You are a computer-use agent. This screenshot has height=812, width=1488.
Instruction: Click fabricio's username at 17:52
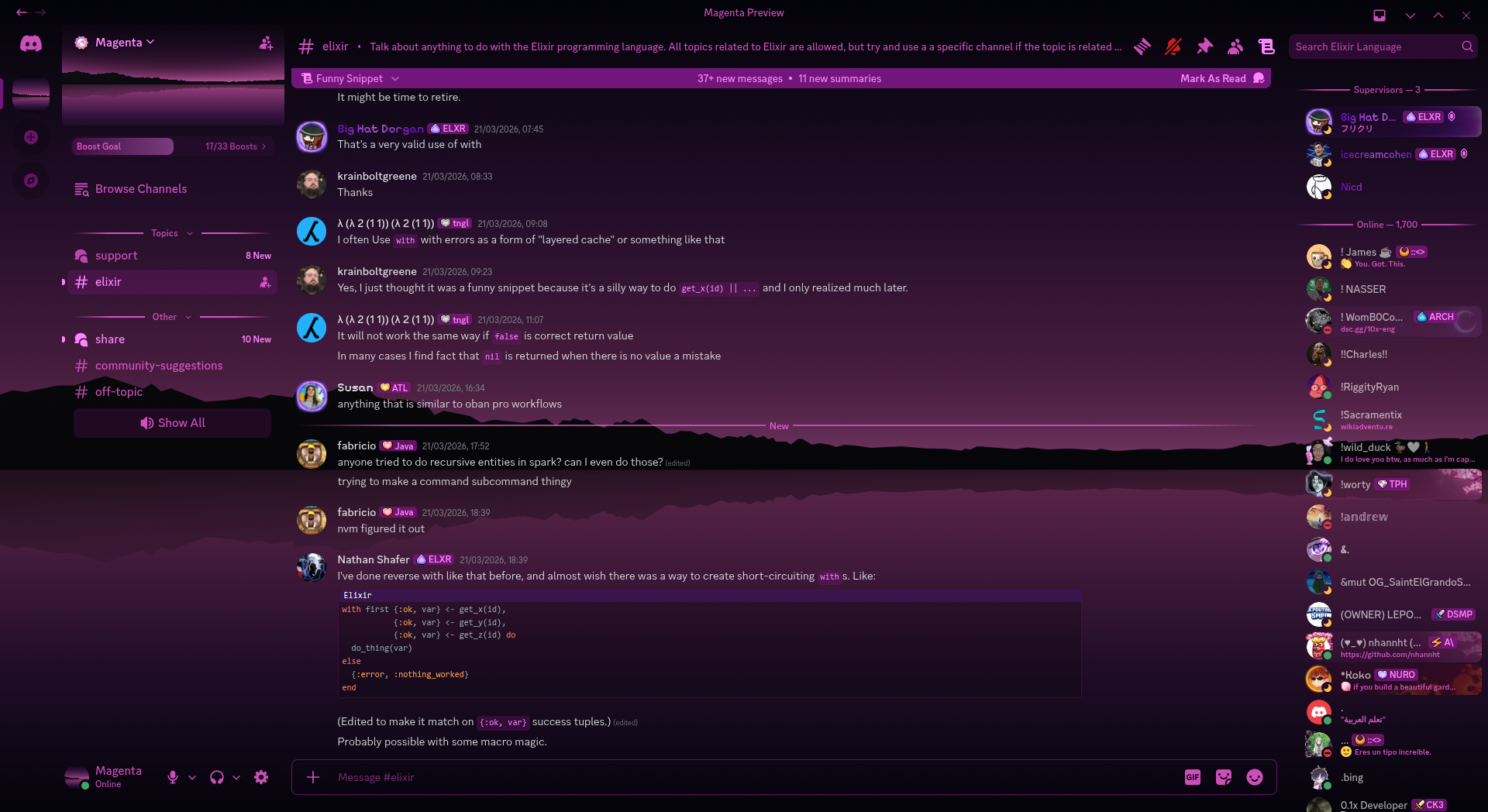click(356, 446)
